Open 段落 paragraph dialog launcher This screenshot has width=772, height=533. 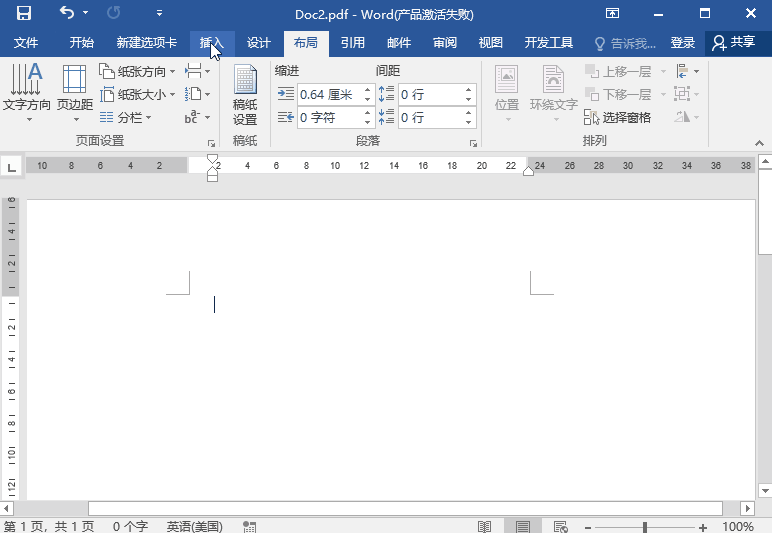(473, 143)
